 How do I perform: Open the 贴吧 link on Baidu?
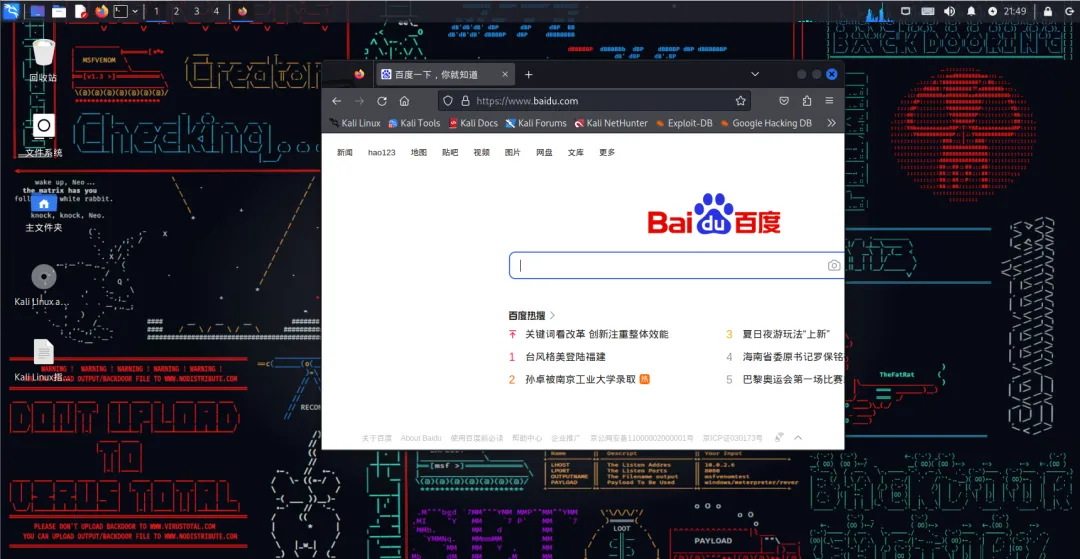450,153
